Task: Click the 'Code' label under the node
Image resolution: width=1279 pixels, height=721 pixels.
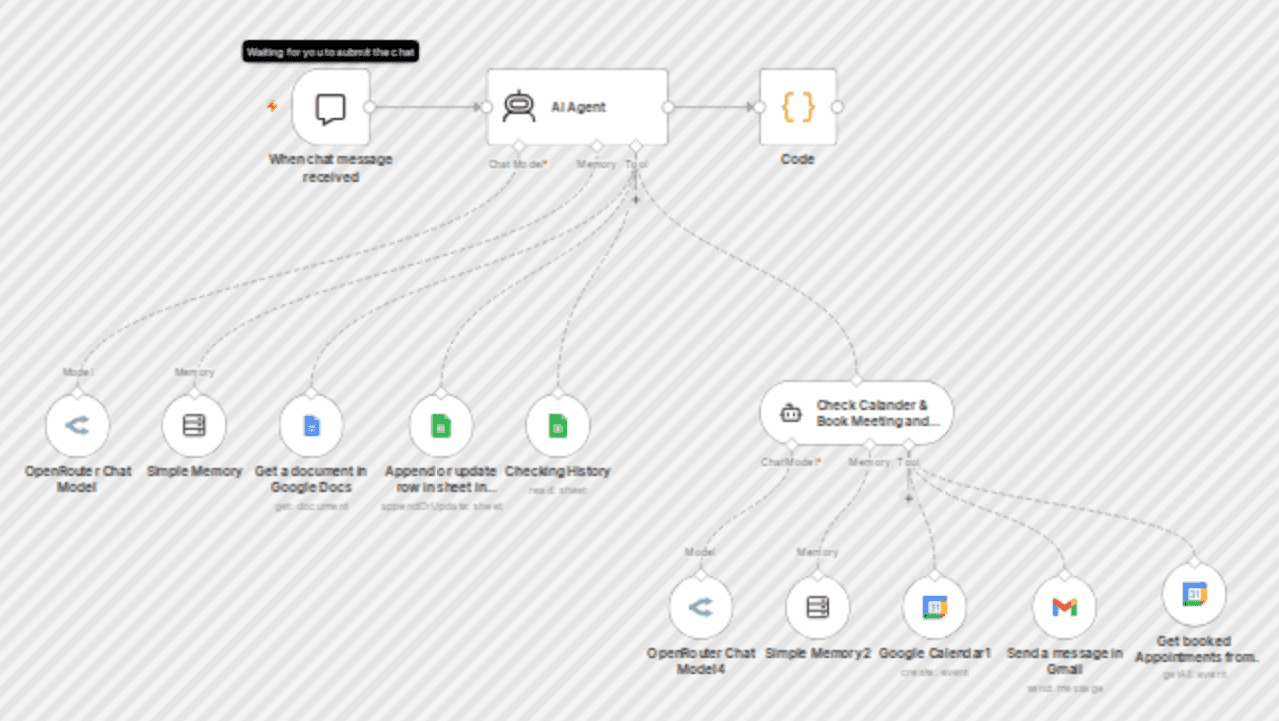Action: tap(797, 159)
